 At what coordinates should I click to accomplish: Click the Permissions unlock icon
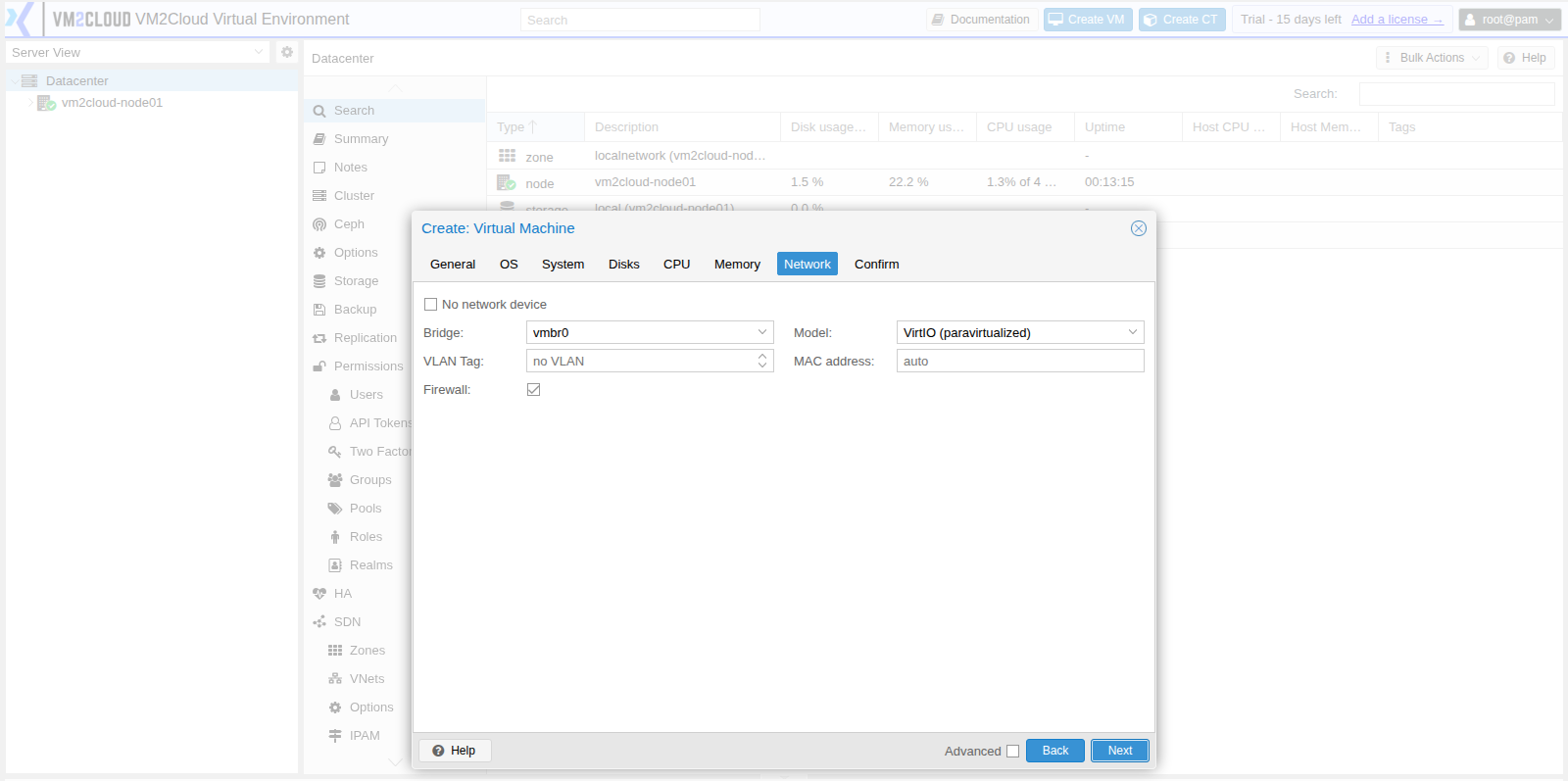pos(319,366)
